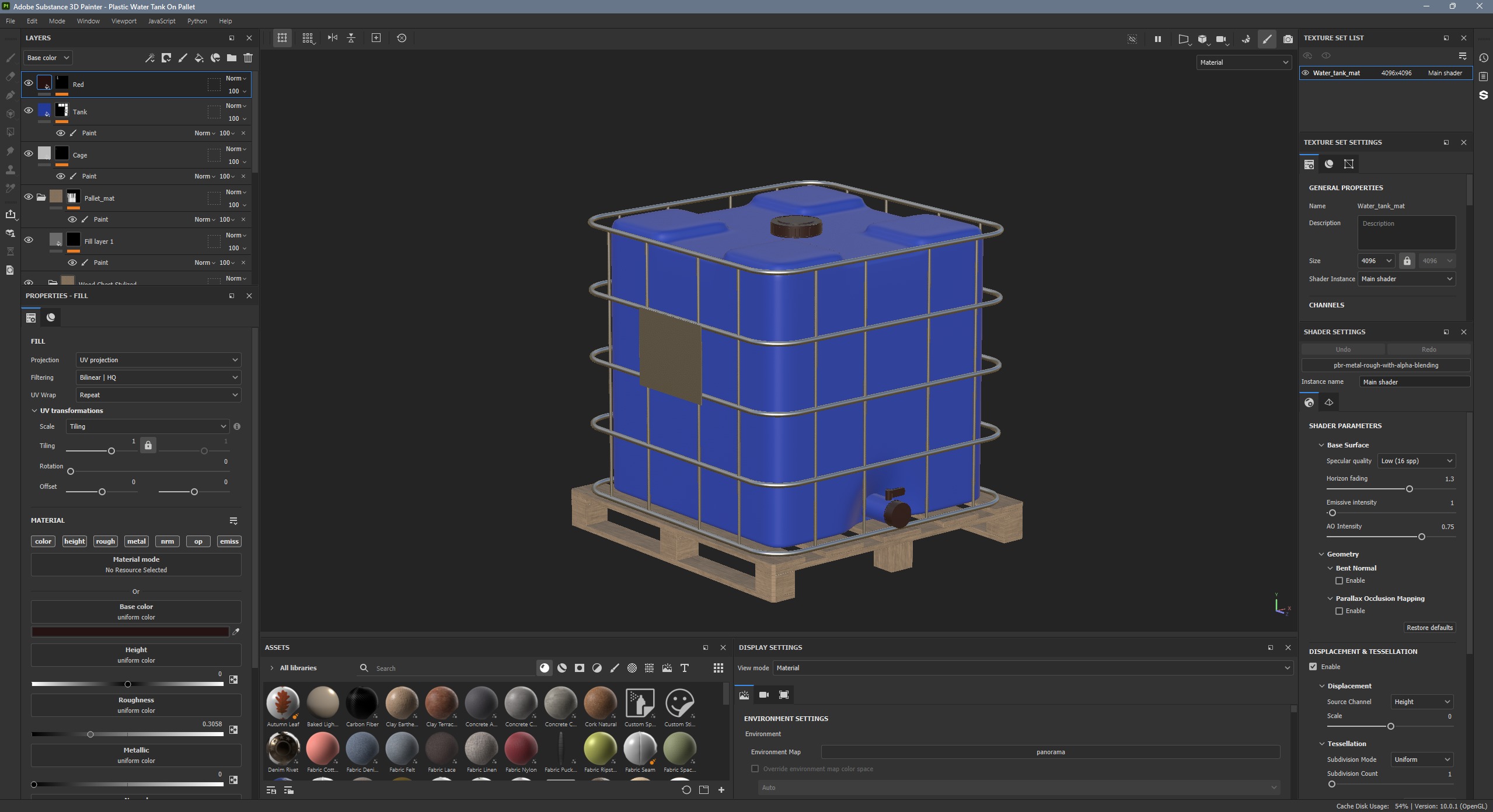Click the pbr-metal-rough-with-alpha-blending shader button

pyautogui.click(x=1386, y=365)
